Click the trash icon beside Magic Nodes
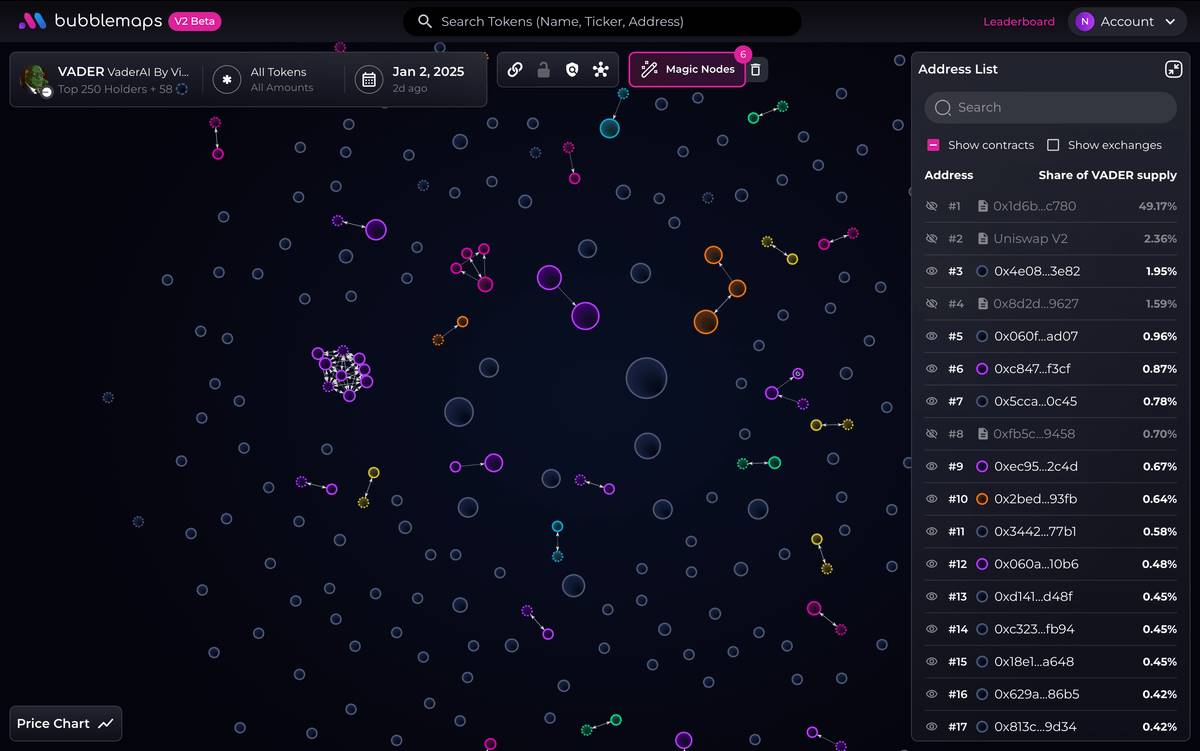Image resolution: width=1200 pixels, height=751 pixels. click(756, 69)
